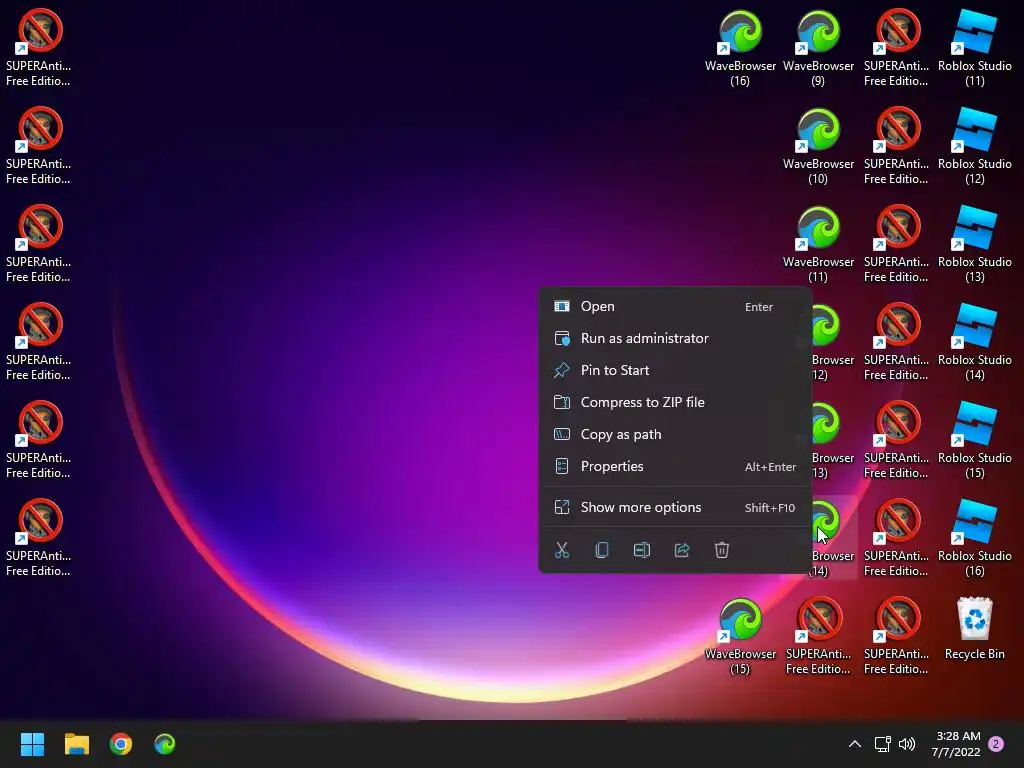Open Properties from the context menu
This screenshot has width=1024, height=768.
[675, 466]
